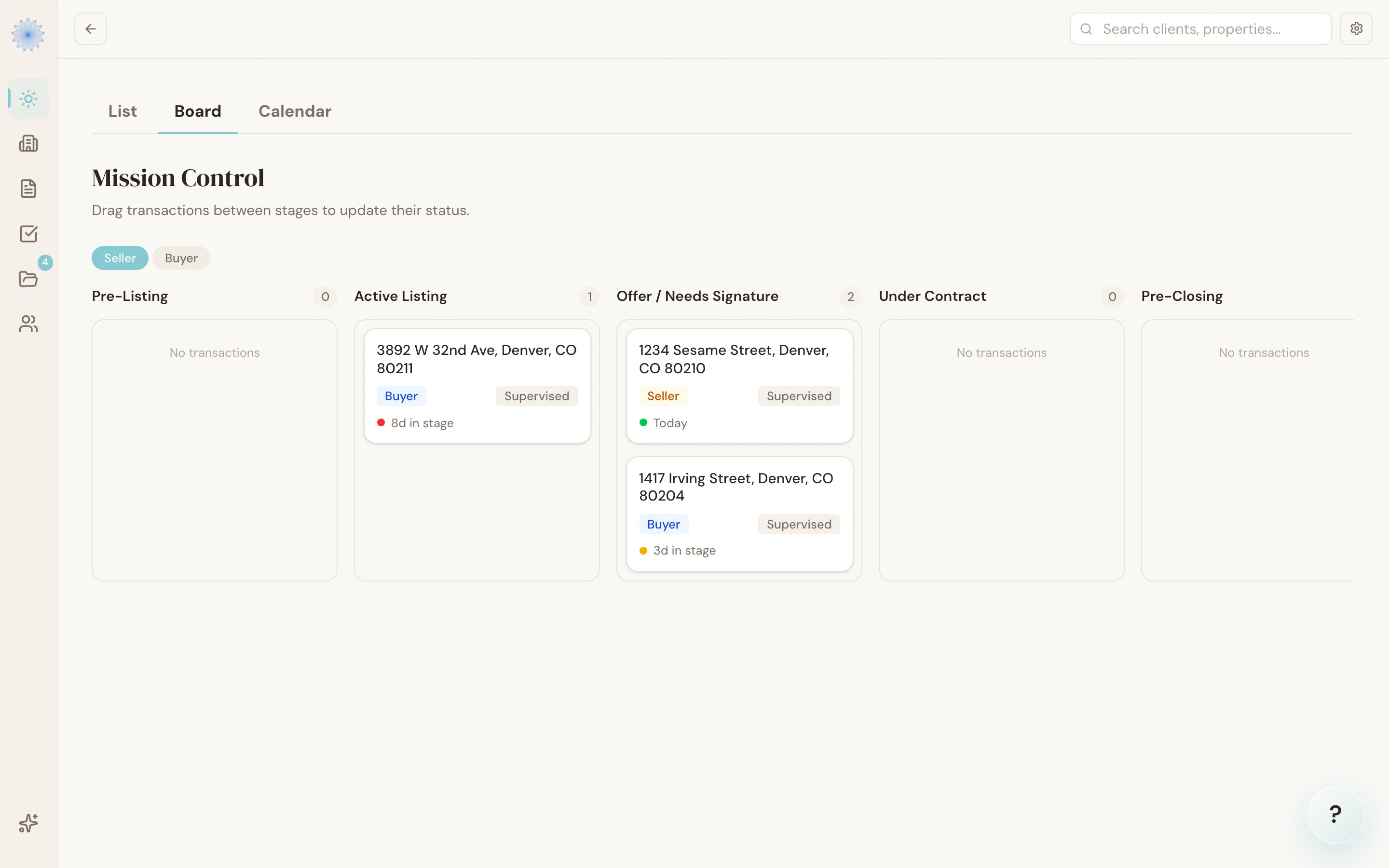Open settings via the gear icon

[x=1356, y=29]
